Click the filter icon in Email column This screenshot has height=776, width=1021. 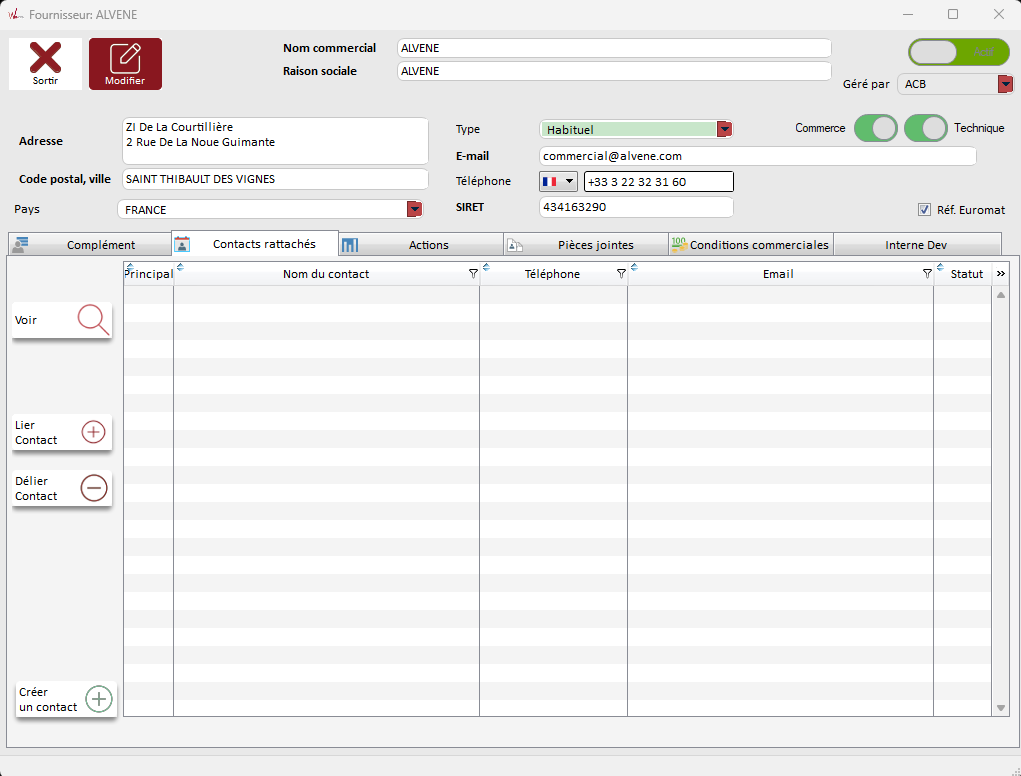click(926, 274)
